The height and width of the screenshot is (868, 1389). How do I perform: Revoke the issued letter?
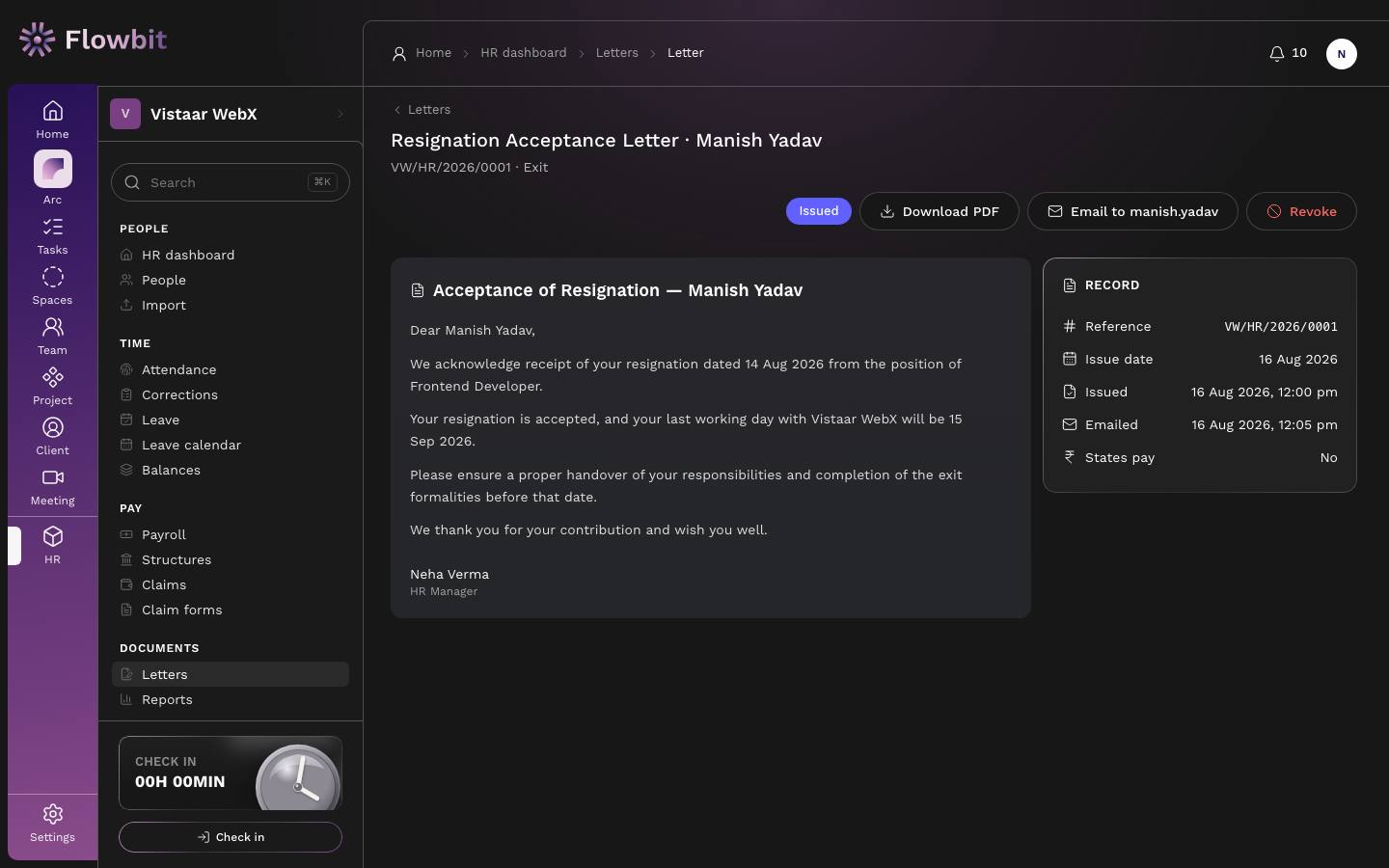(x=1301, y=211)
